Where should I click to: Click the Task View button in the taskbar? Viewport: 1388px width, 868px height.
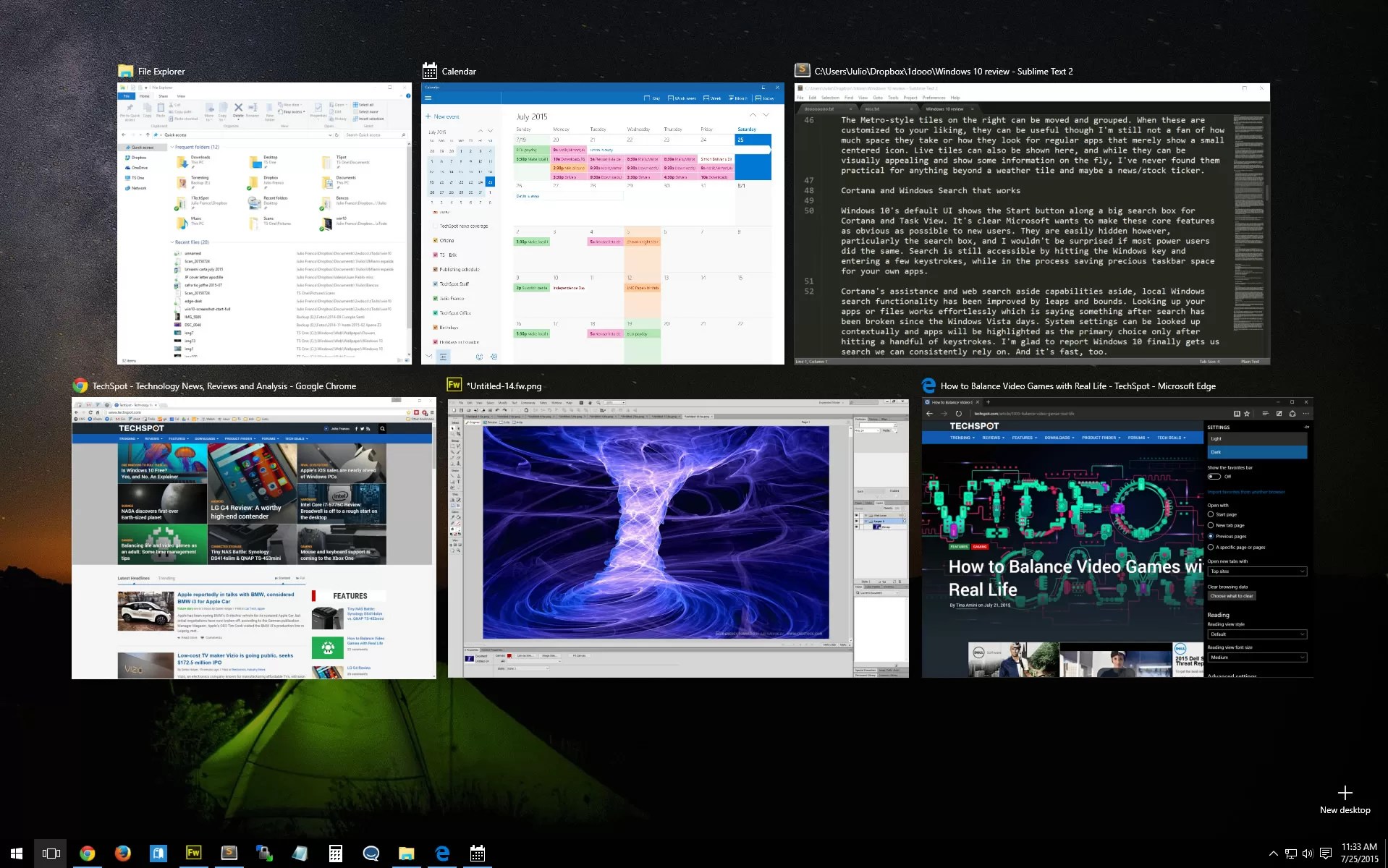coord(51,853)
